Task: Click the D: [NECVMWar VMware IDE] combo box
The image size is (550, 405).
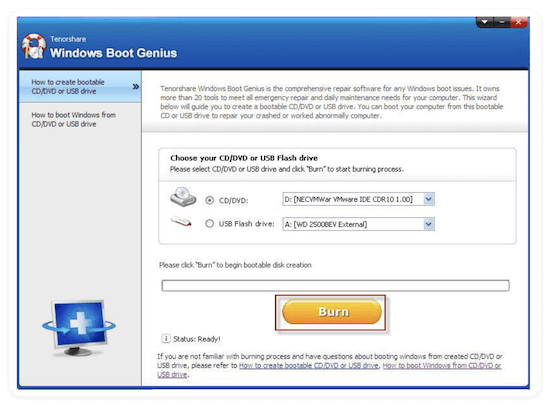Action: click(x=358, y=199)
